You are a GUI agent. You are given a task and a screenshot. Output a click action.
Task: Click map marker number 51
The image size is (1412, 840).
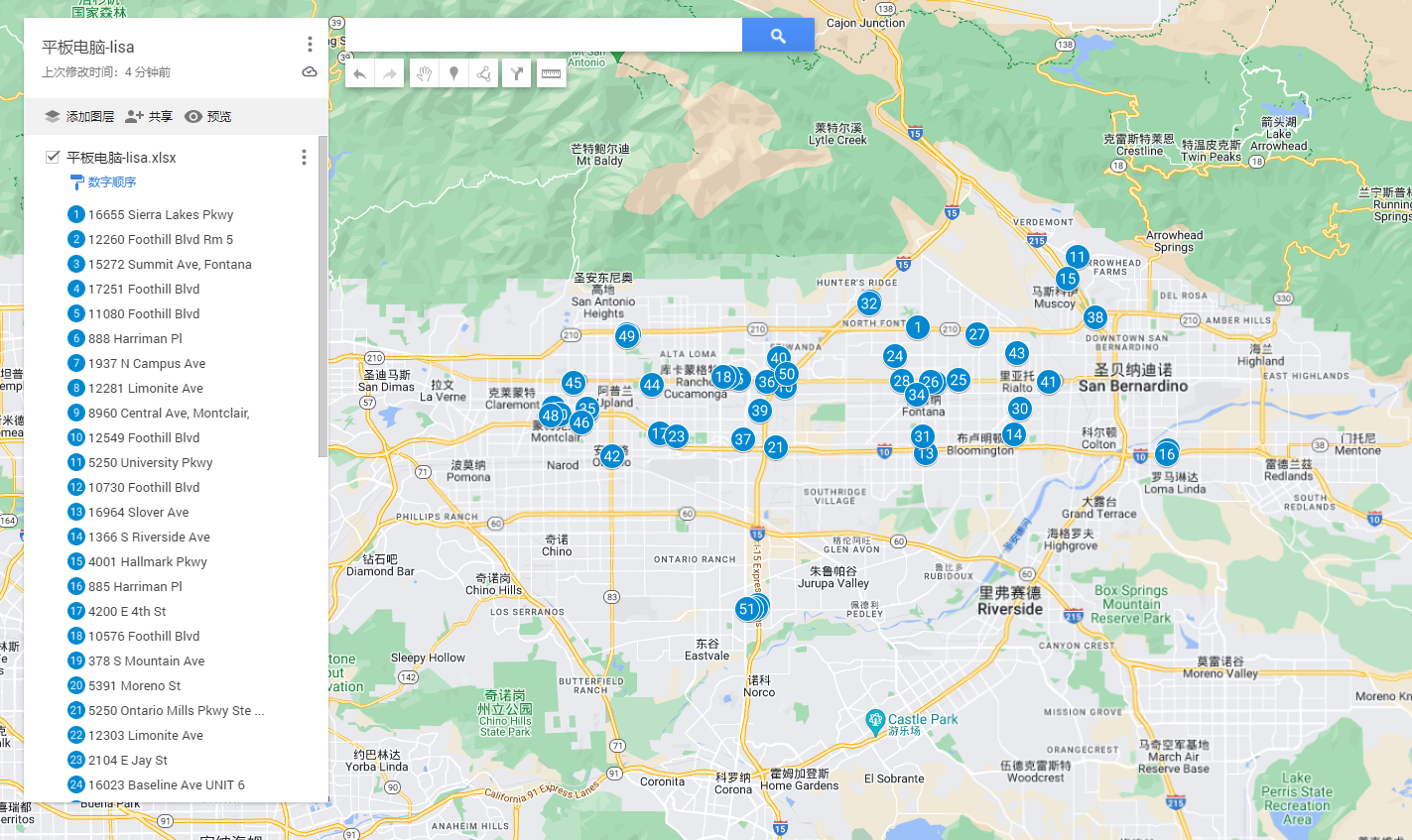(x=747, y=609)
